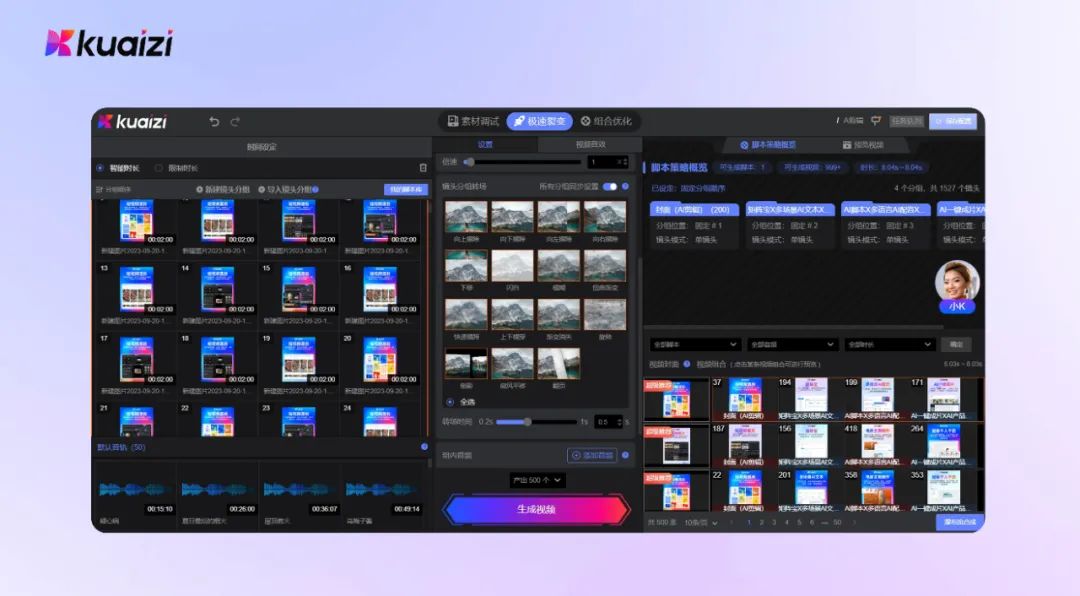Select the 向左擦除 transition effect
Viewport: 1080px width, 596px height.
point(559,217)
